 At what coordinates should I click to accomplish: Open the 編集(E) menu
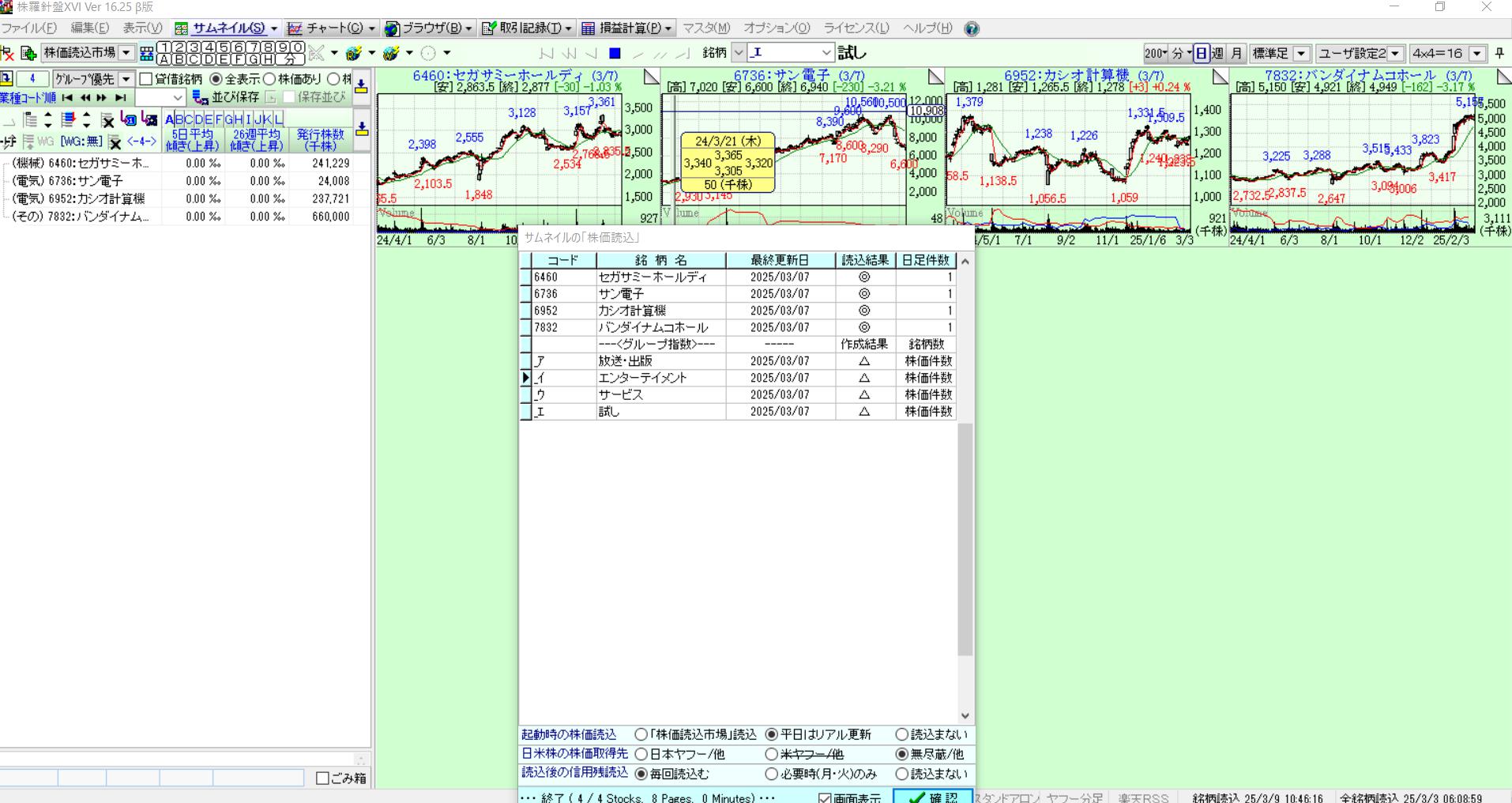coord(89,28)
